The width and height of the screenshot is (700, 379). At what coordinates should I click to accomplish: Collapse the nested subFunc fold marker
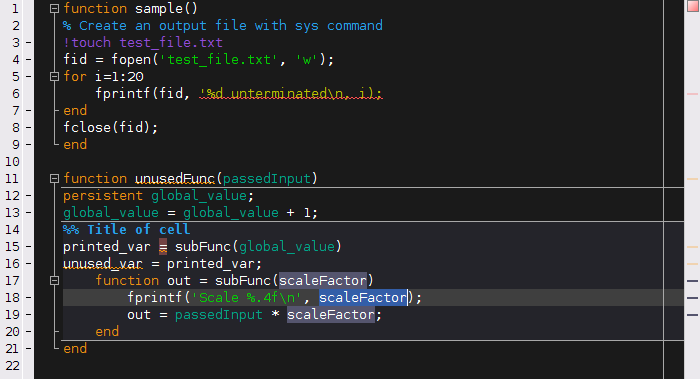pyautogui.click(x=54, y=280)
